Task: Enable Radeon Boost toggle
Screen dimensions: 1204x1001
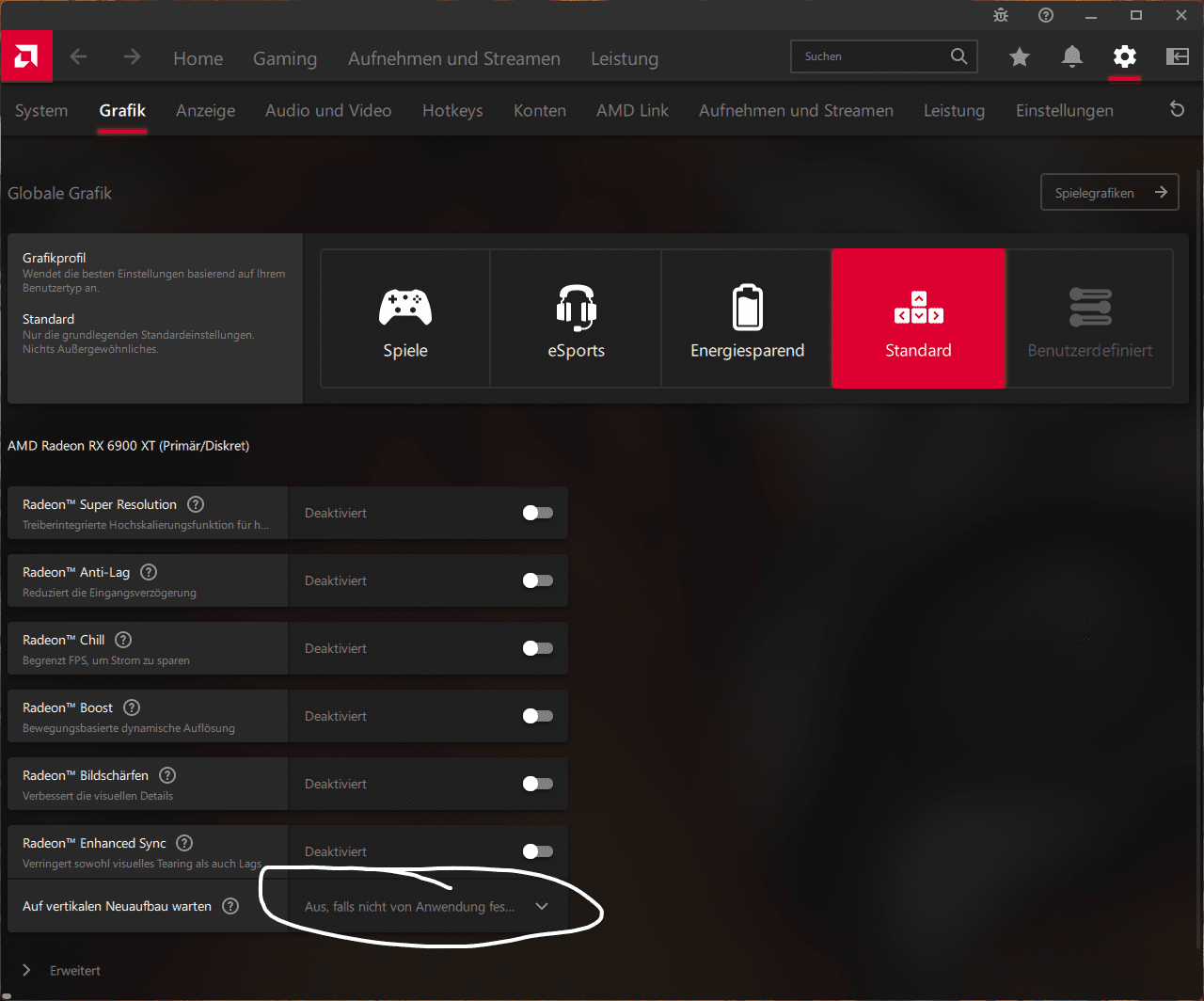Action: 538,716
